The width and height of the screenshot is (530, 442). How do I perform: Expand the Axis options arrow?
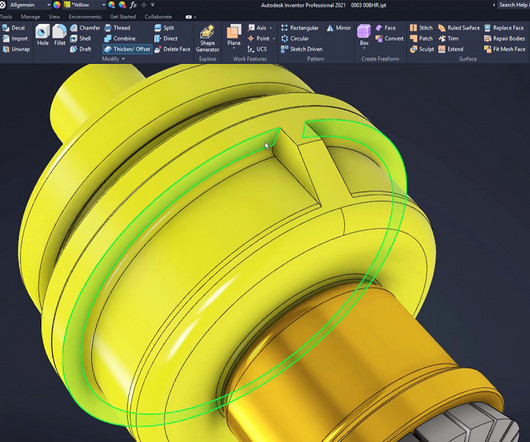pyautogui.click(x=271, y=28)
